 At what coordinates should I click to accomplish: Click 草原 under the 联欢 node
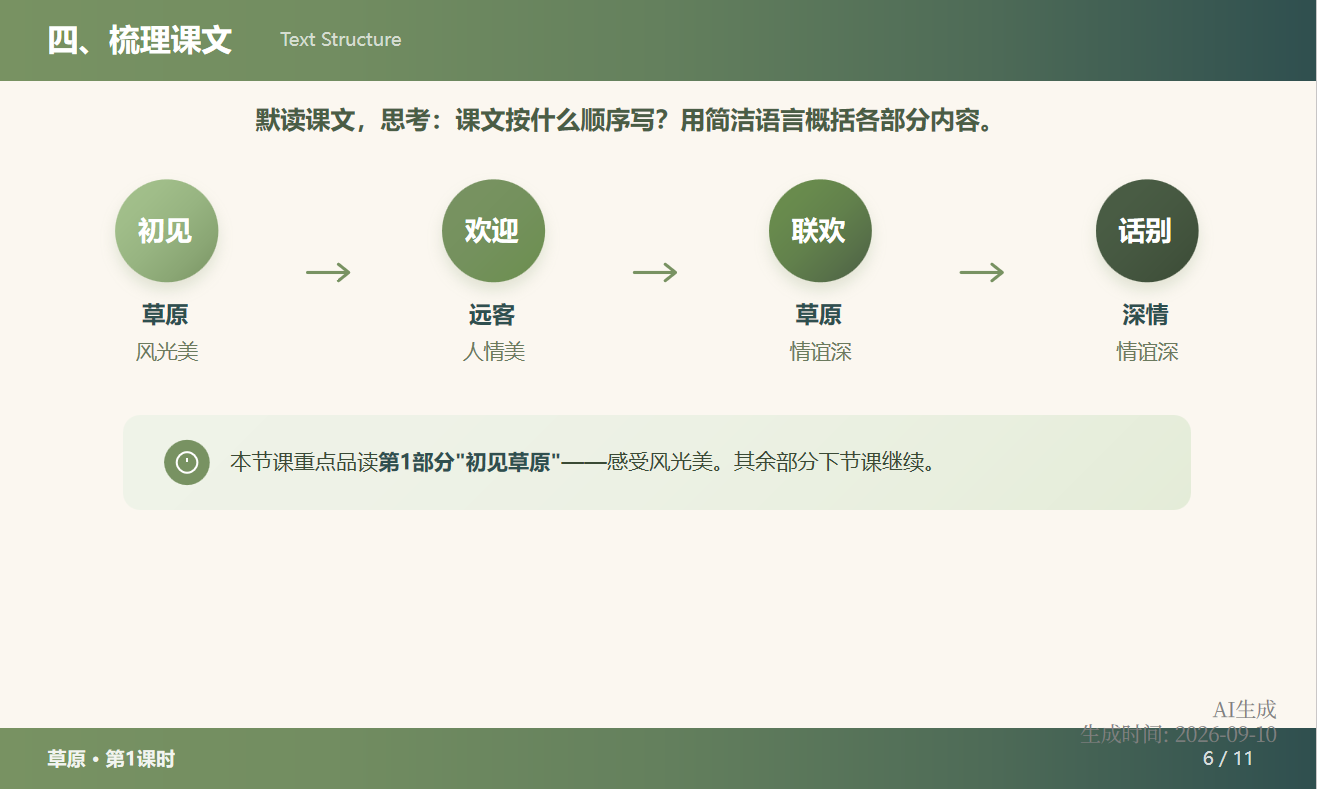[819, 315]
